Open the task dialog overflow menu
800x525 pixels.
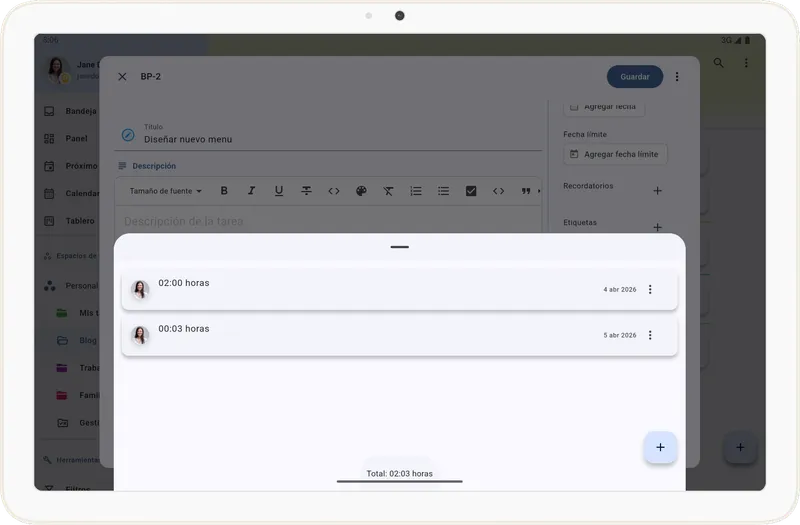[677, 77]
